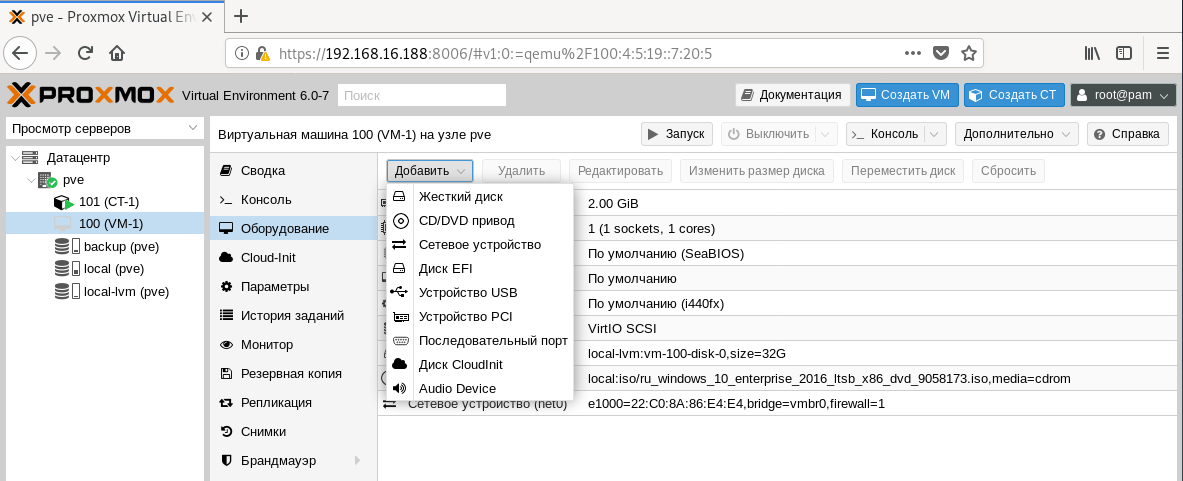Image resolution: width=1183 pixels, height=481 pixels.
Task: Click the Proxmox logo
Action: click(92, 95)
